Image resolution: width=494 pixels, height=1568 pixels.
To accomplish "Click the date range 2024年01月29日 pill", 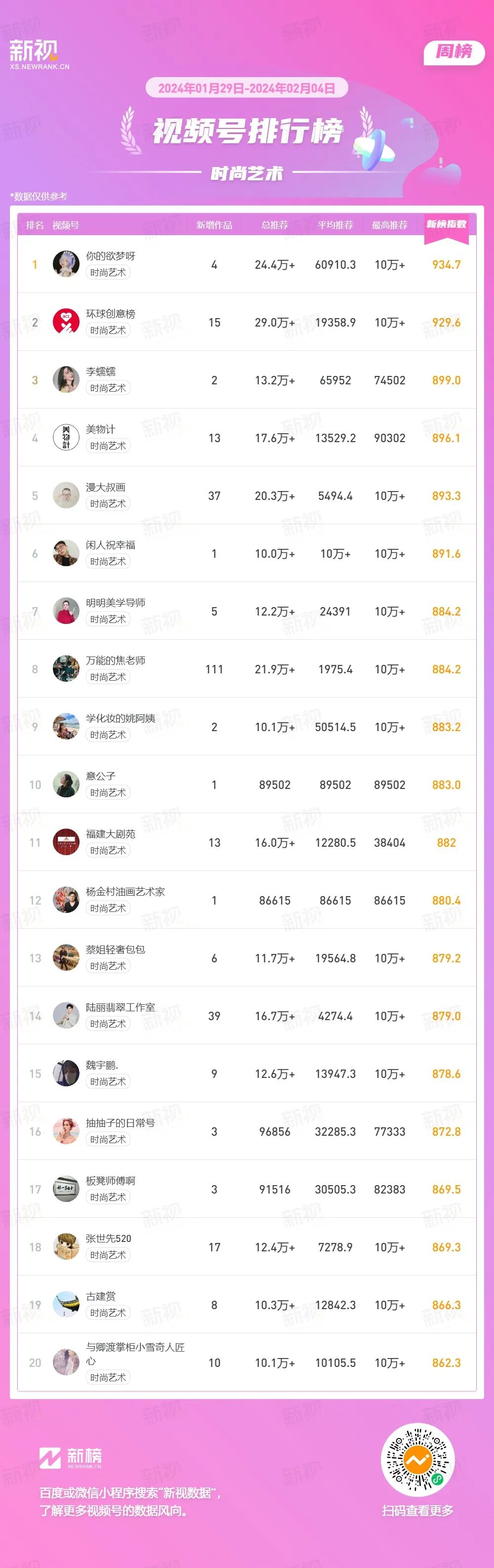I will [x=247, y=88].
